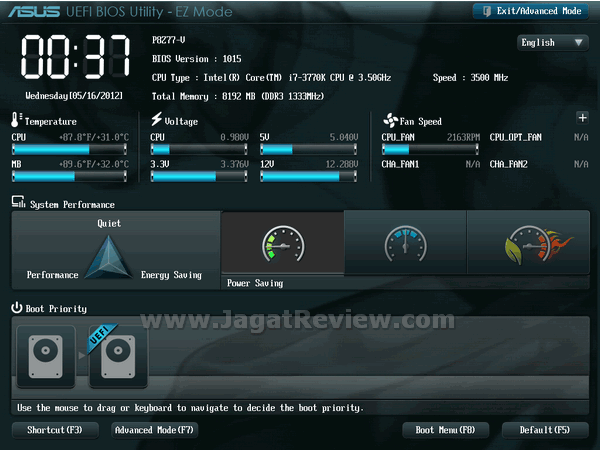Click the CHA_FAN1 label
600x450 pixels.
tap(400, 164)
